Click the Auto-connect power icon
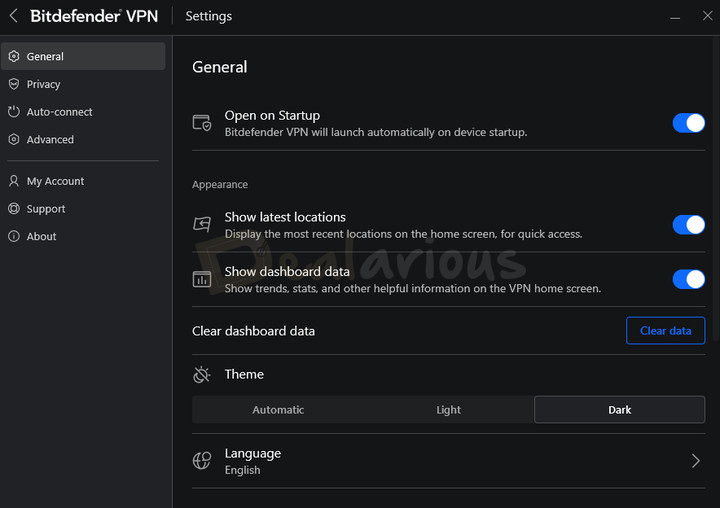This screenshot has height=508, width=720. [14, 112]
